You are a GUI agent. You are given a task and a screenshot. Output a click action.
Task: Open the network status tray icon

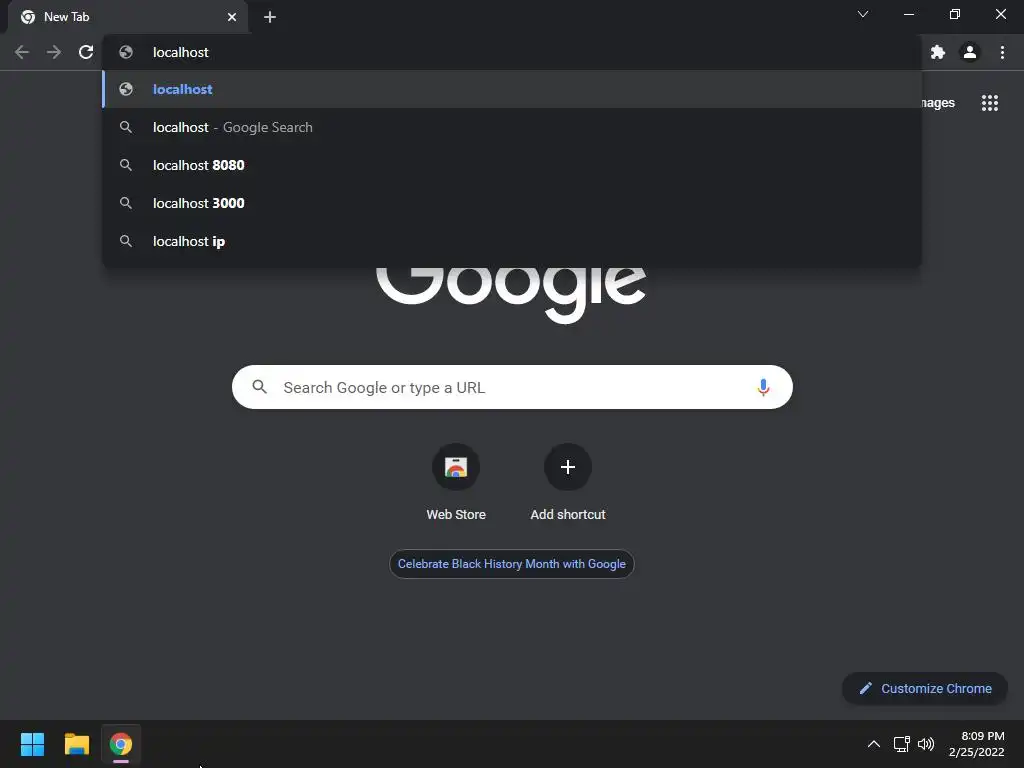coord(902,744)
